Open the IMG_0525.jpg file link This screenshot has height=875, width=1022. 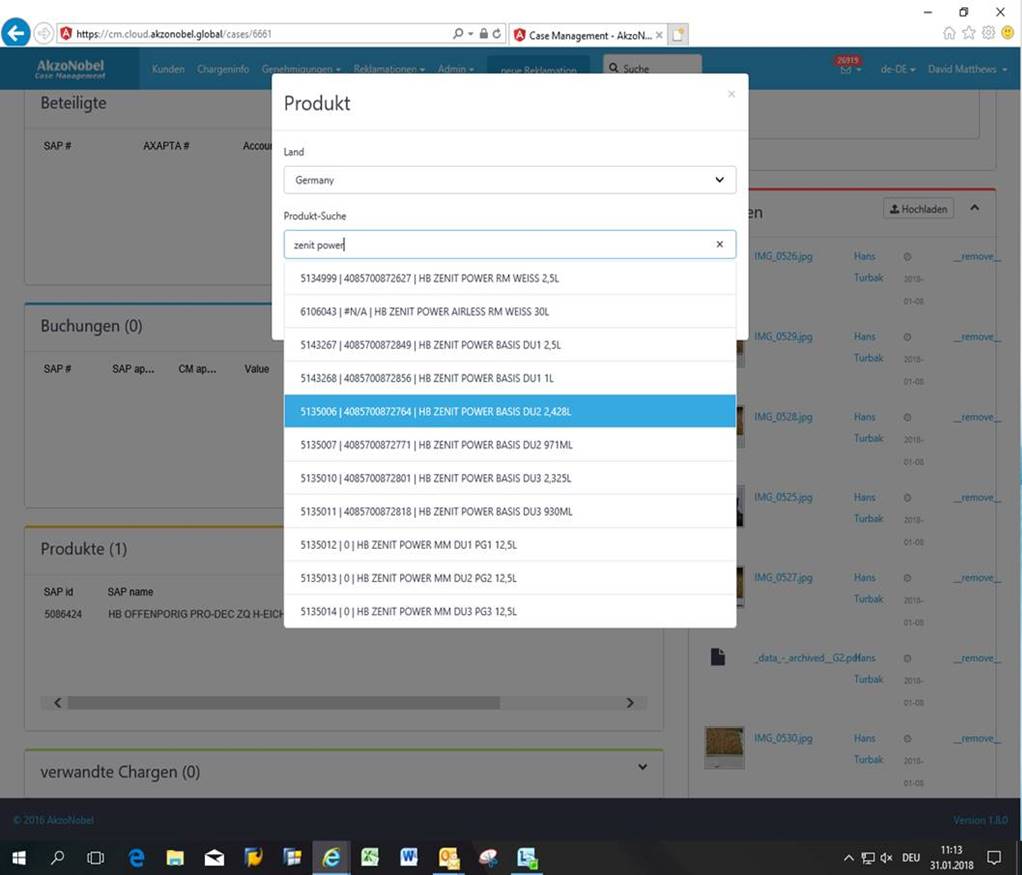click(x=783, y=497)
